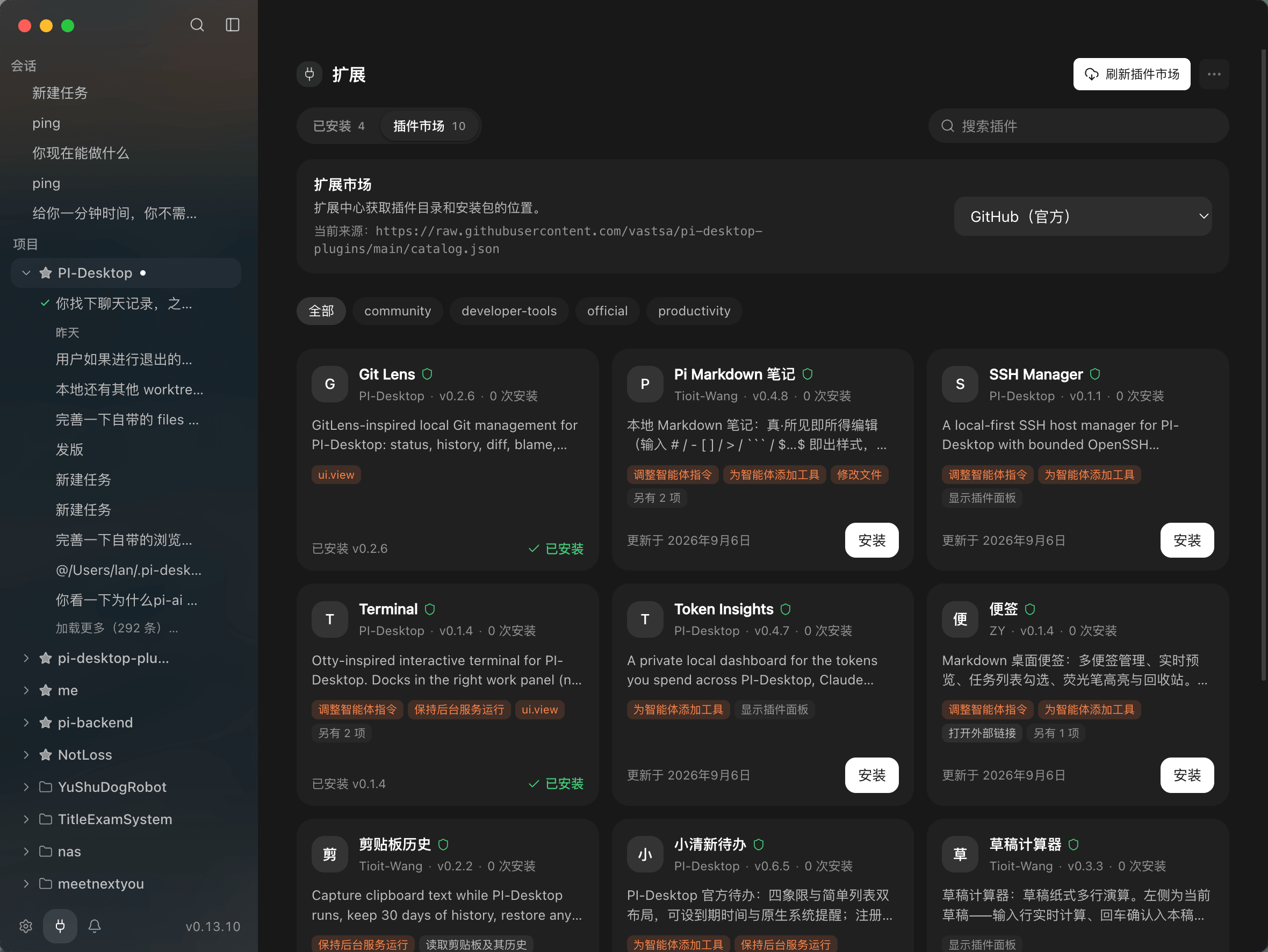
Task: Click verified shield next to Pi Markdown 笔记
Action: point(807,374)
